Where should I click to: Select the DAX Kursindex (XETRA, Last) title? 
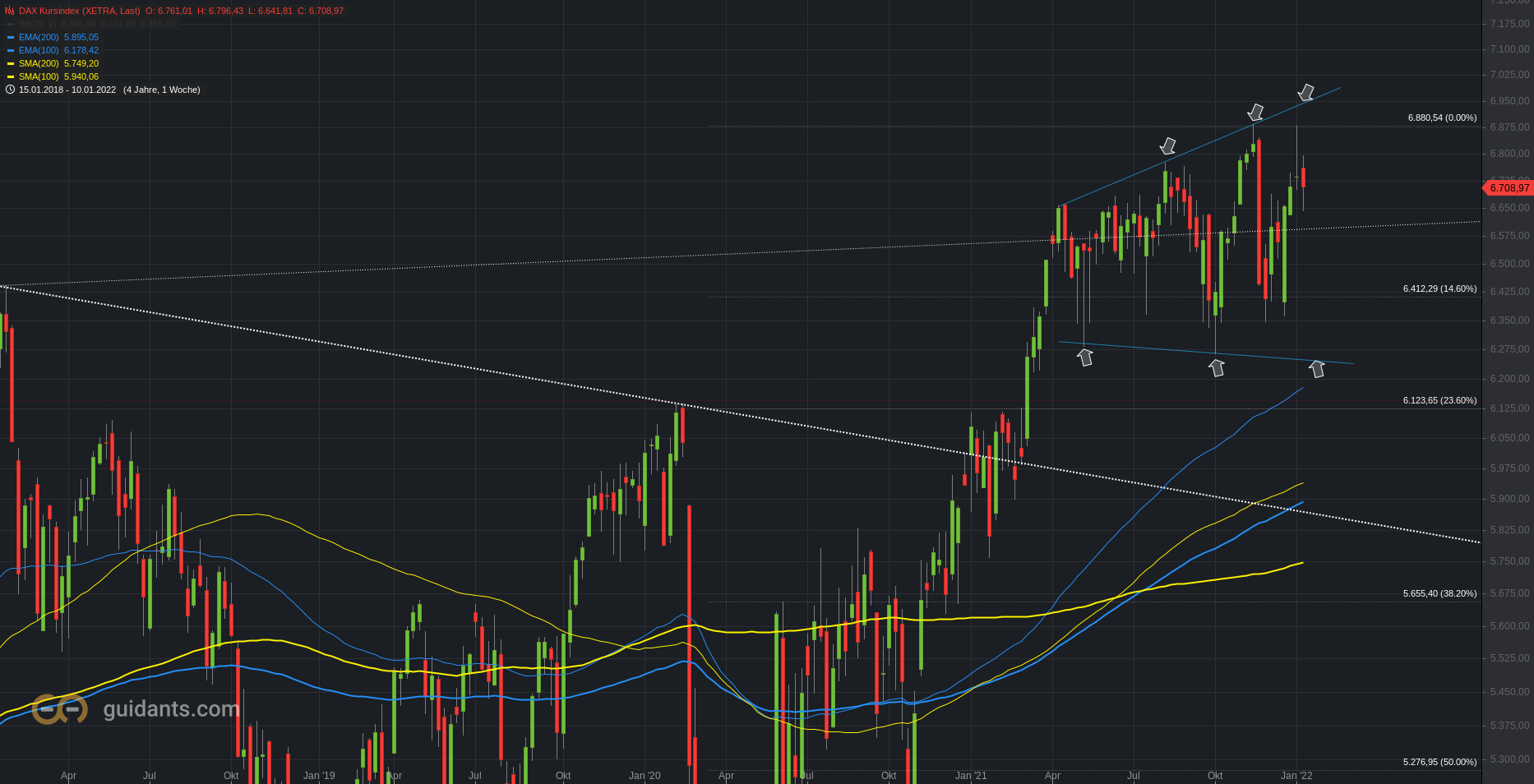coord(80,11)
